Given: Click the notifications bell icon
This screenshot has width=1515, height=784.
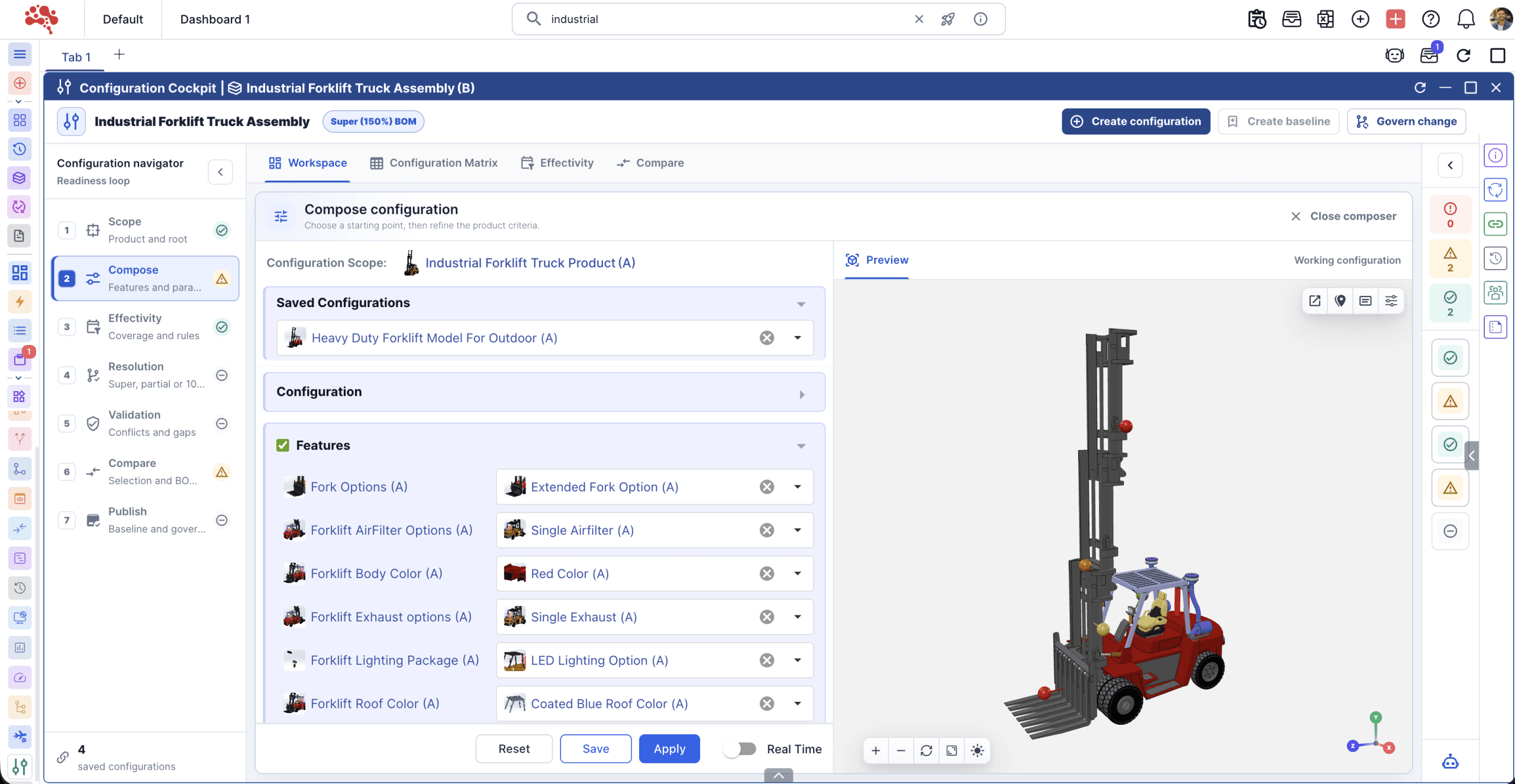Looking at the screenshot, I should pos(1465,19).
